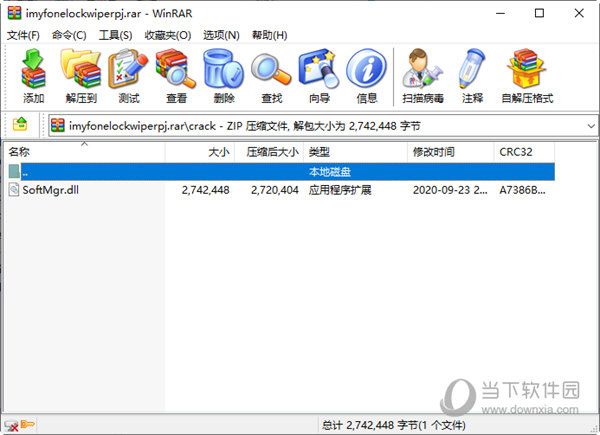
Task: Open the 选项(N) menu
Action: click(x=221, y=35)
